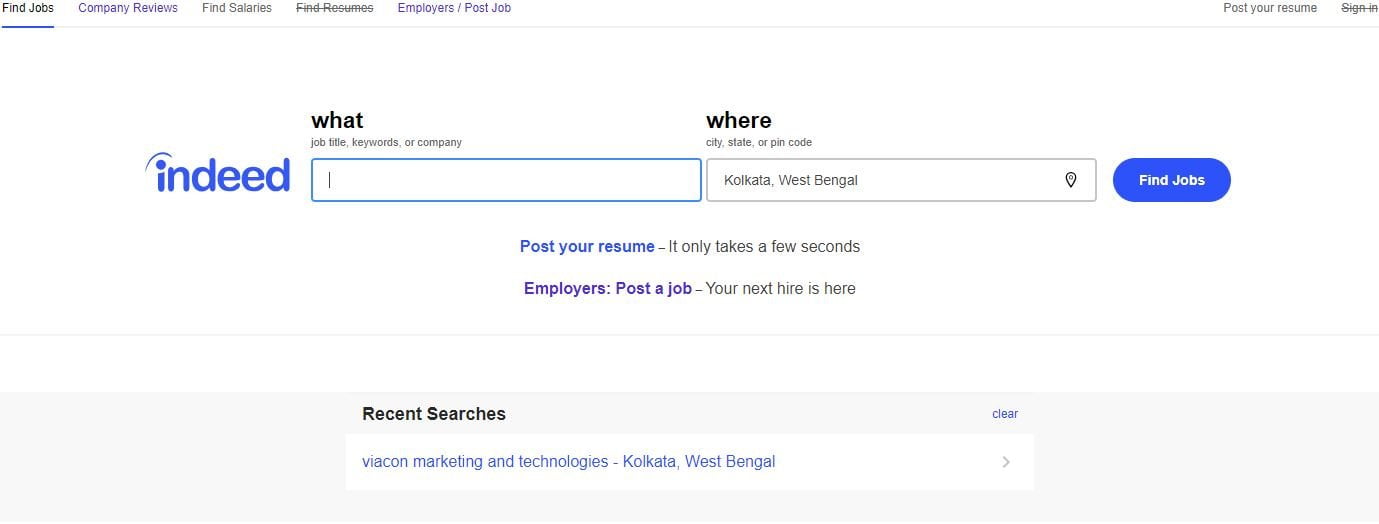This screenshot has height=524, width=1379.
Task: Focus the what job title input field
Action: (x=506, y=180)
